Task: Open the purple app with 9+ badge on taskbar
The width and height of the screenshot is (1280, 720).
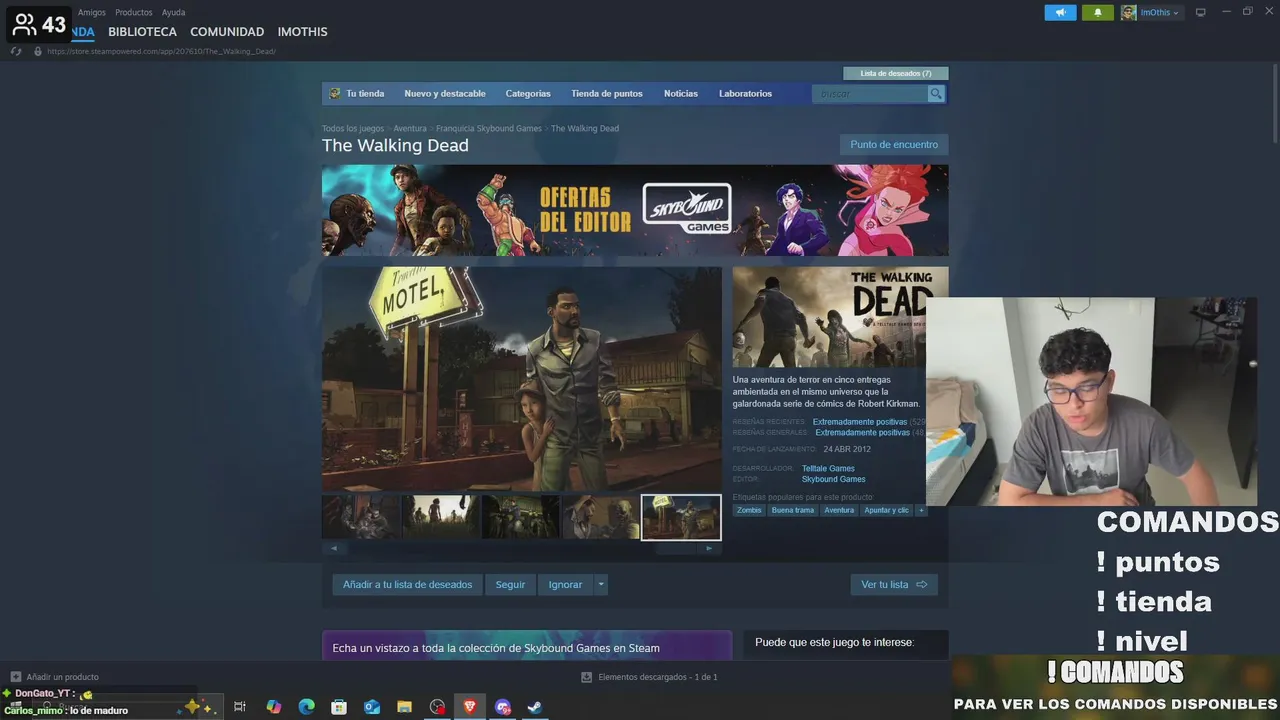Action: click(503, 707)
